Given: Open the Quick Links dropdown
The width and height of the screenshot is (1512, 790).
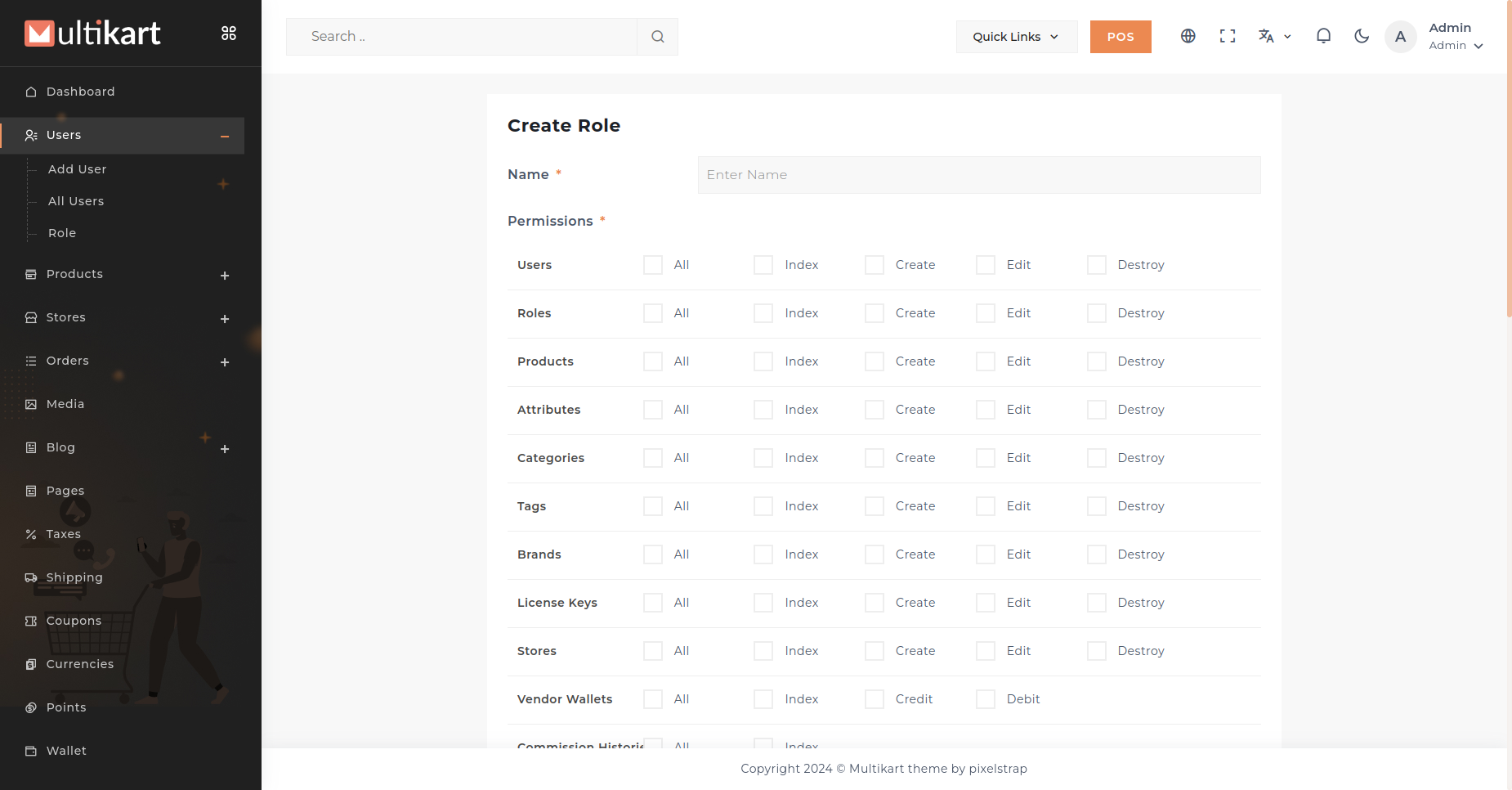Looking at the screenshot, I should click(1016, 37).
